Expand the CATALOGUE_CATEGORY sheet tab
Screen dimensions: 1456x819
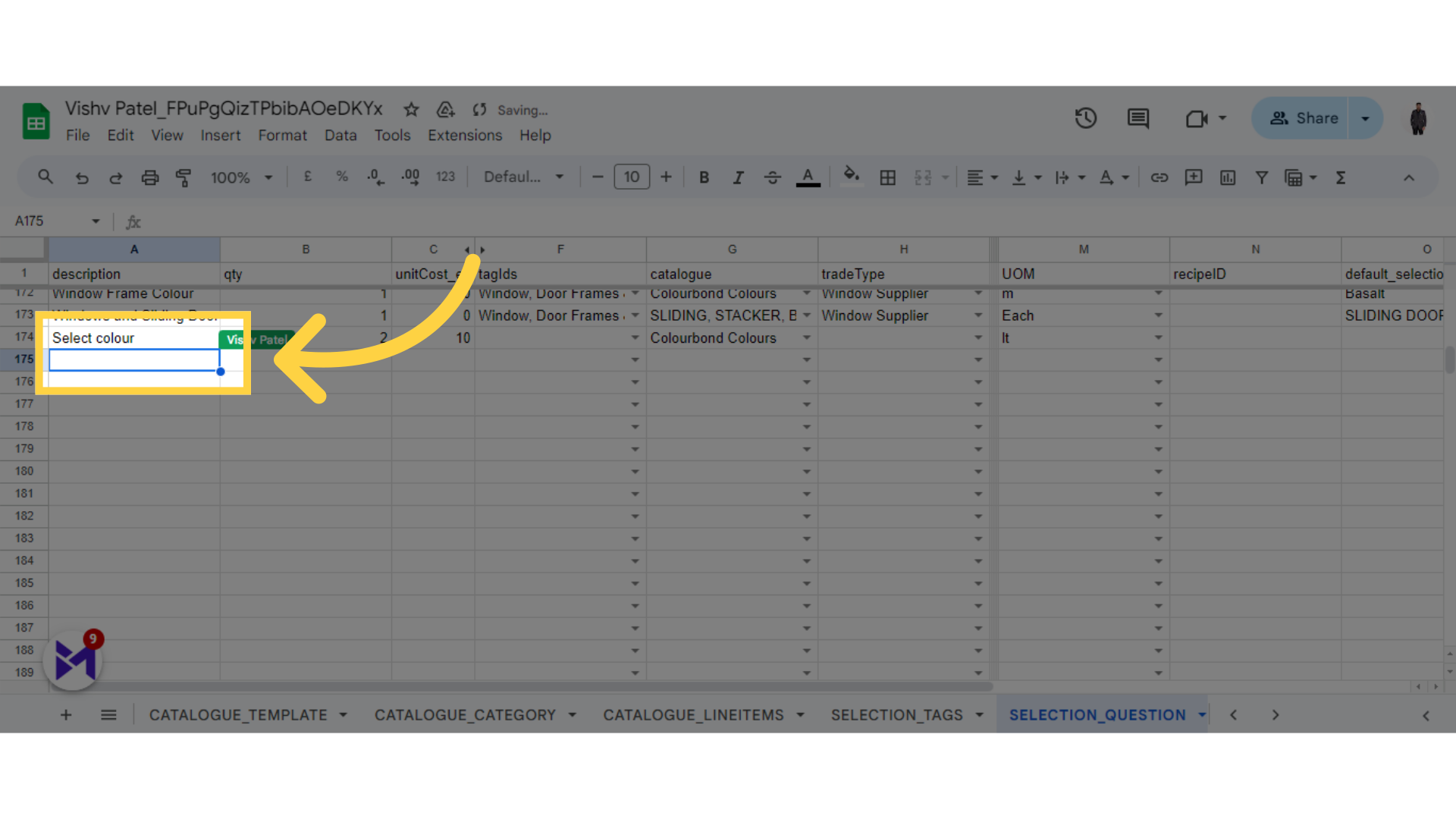[x=574, y=715]
